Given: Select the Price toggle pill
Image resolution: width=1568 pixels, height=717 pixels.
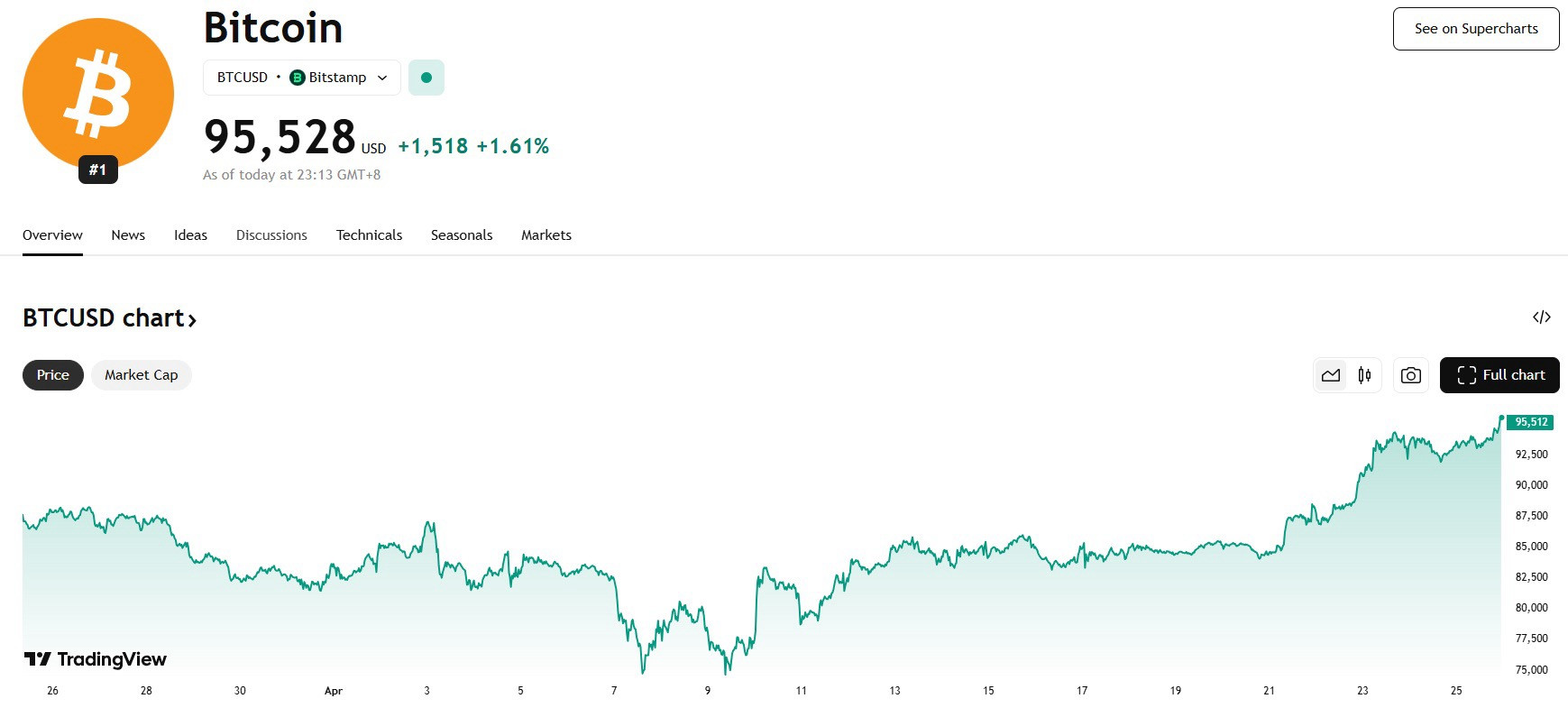Looking at the screenshot, I should (53, 375).
